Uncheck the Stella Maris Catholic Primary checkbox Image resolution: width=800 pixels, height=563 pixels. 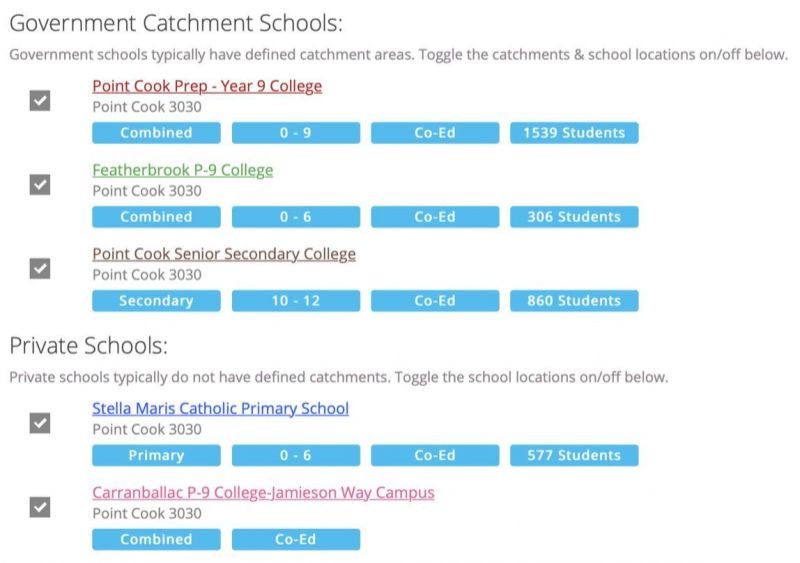click(40, 423)
